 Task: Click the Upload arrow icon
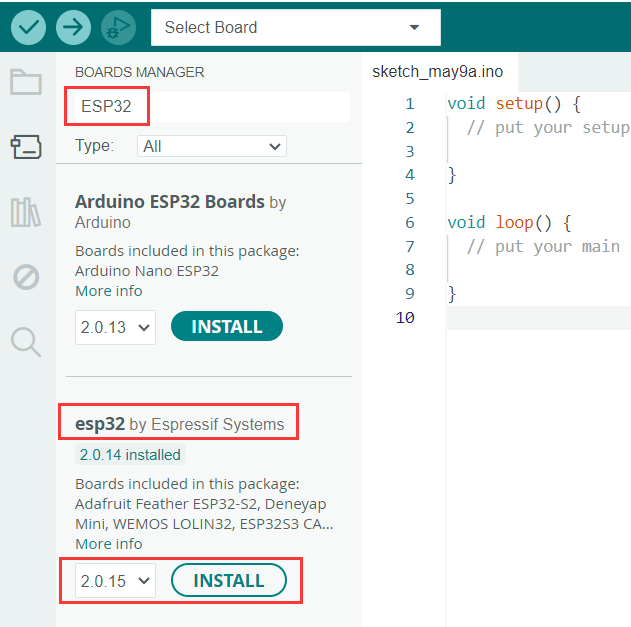[x=73, y=27]
